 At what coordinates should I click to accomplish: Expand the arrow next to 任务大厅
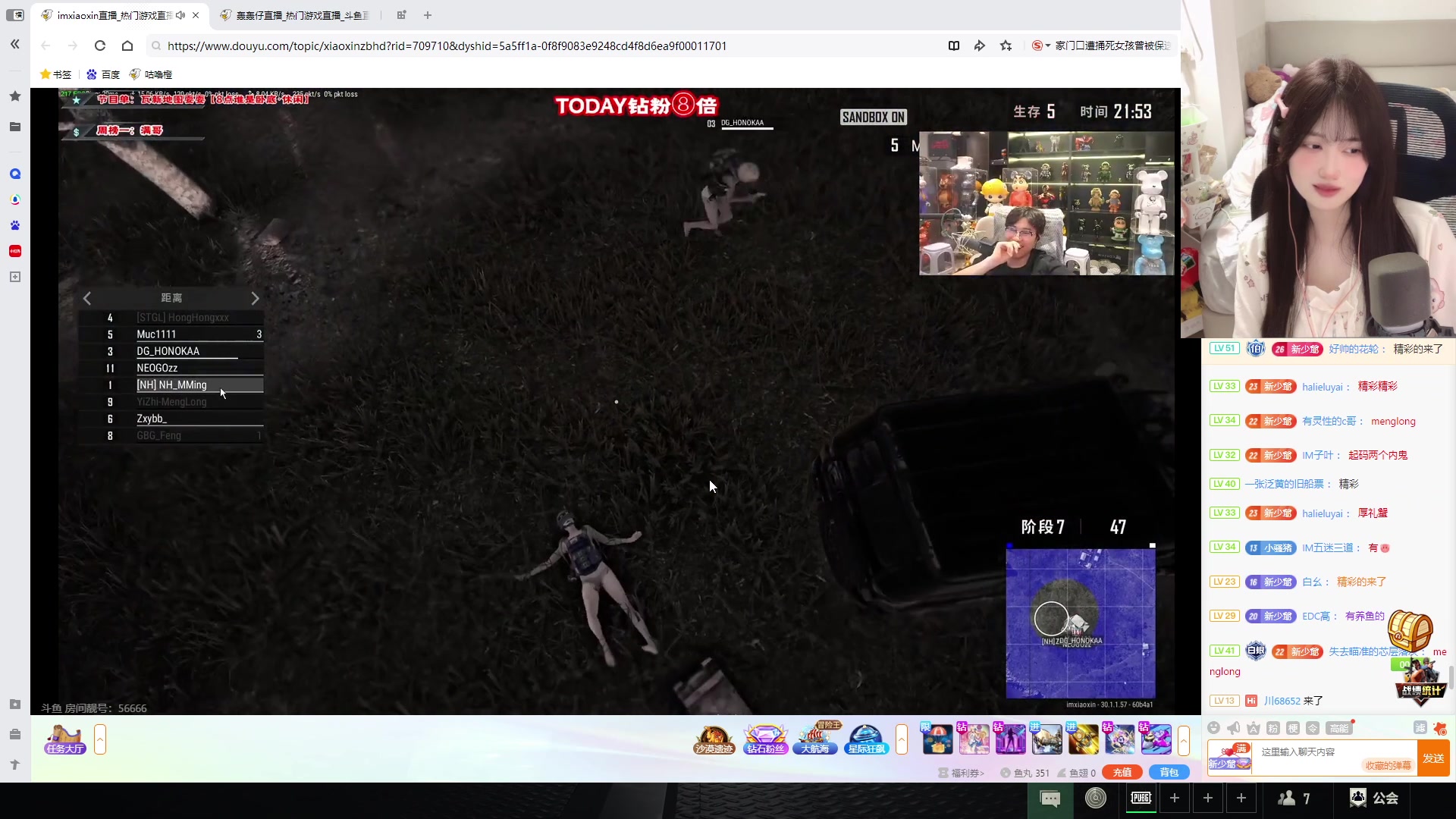tap(100, 739)
